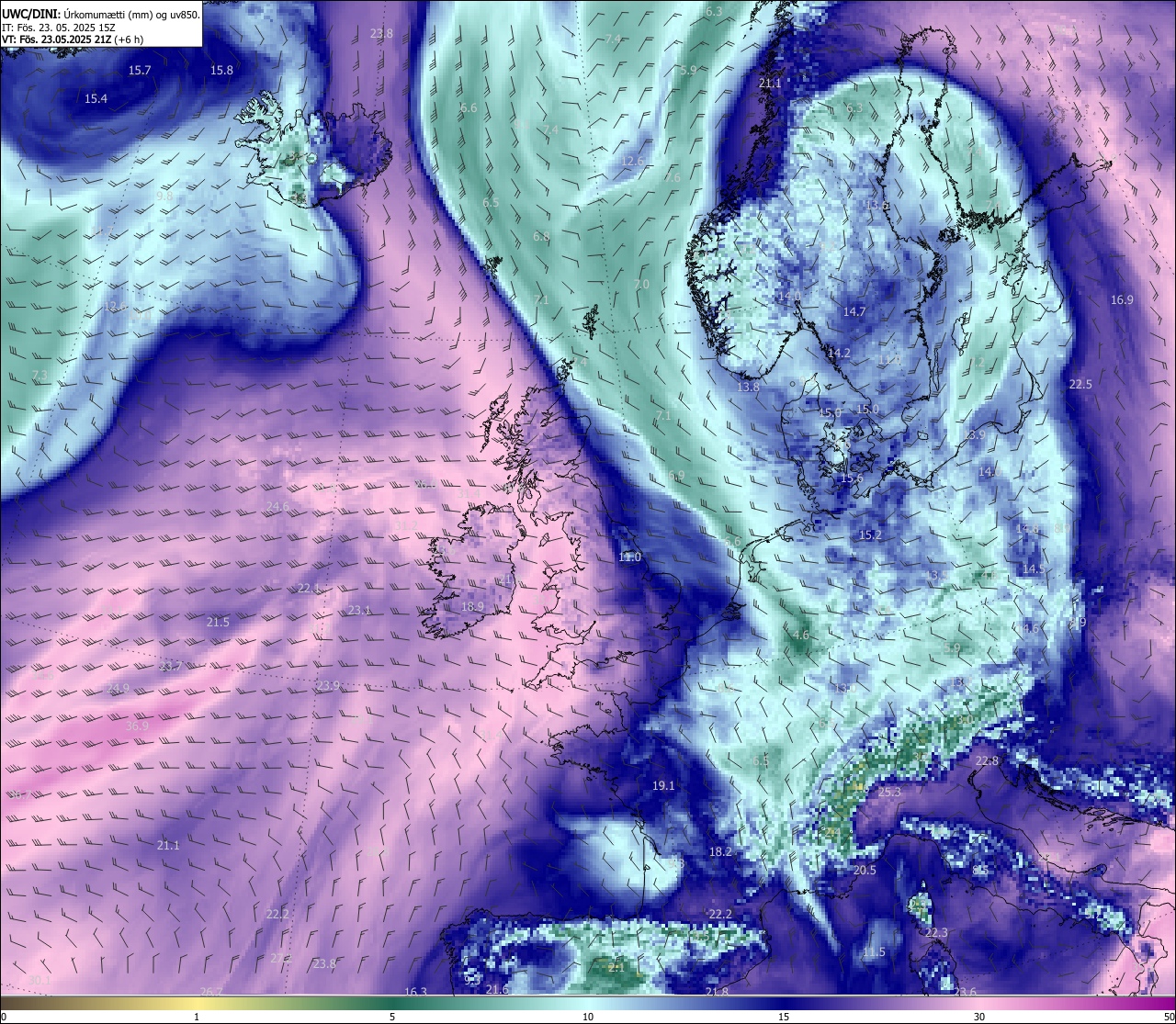1176x1024 pixels.
Task: Click the 50 tick on the color scale
Action: [1169, 1017]
